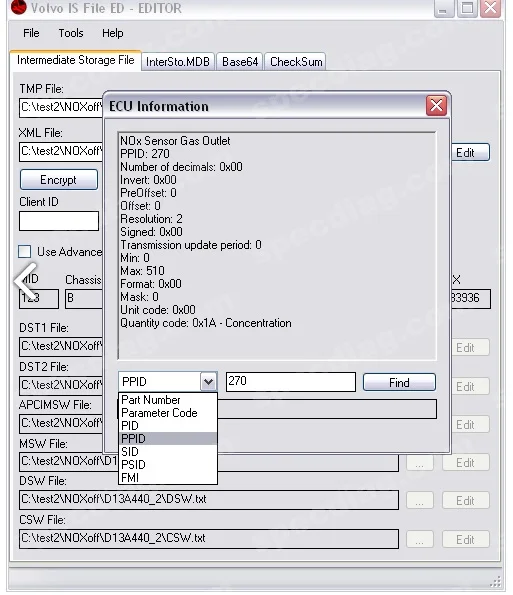Close the ECU Information dialog

[436, 105]
